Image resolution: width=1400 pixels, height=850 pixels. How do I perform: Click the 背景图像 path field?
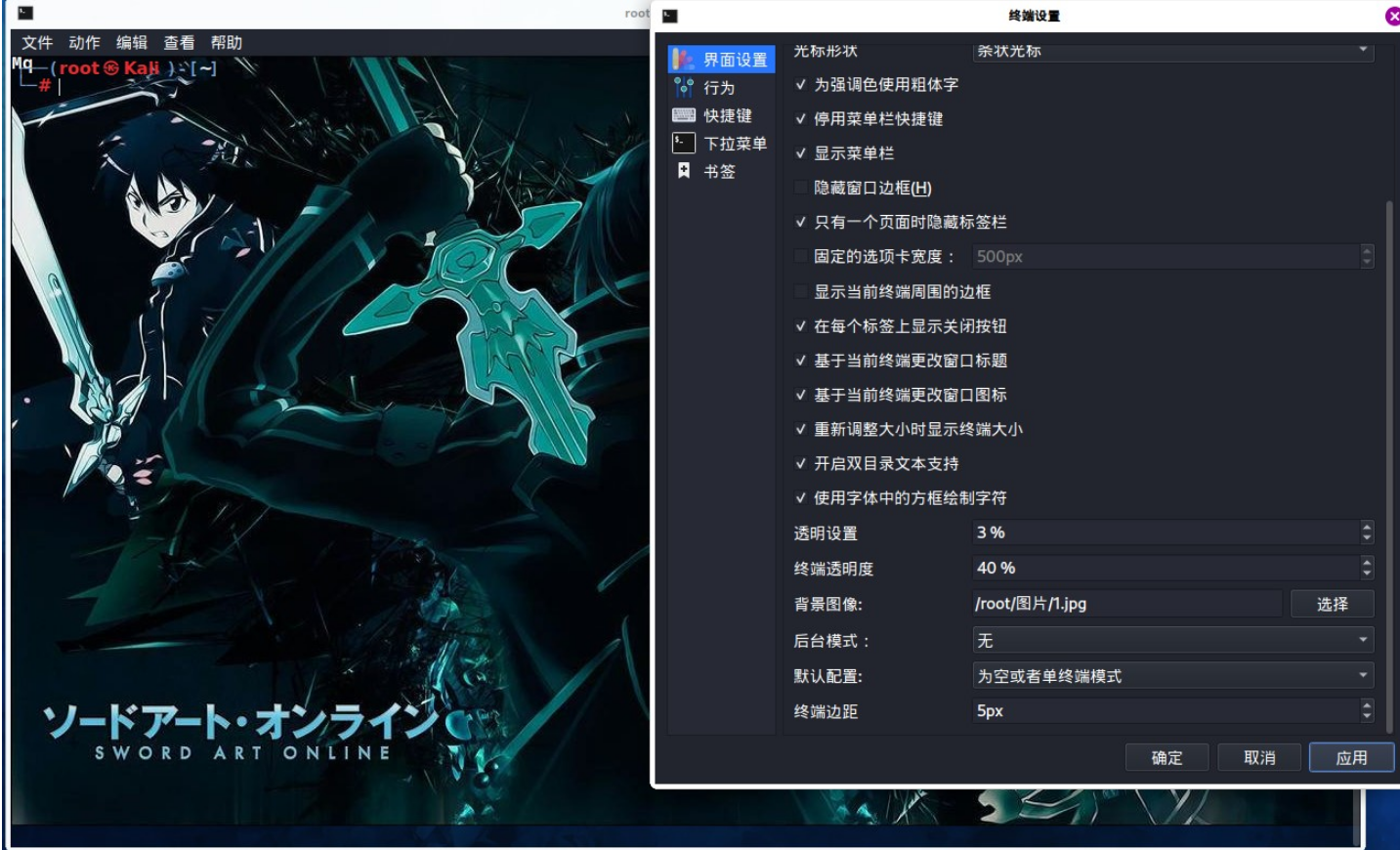click(x=1126, y=604)
